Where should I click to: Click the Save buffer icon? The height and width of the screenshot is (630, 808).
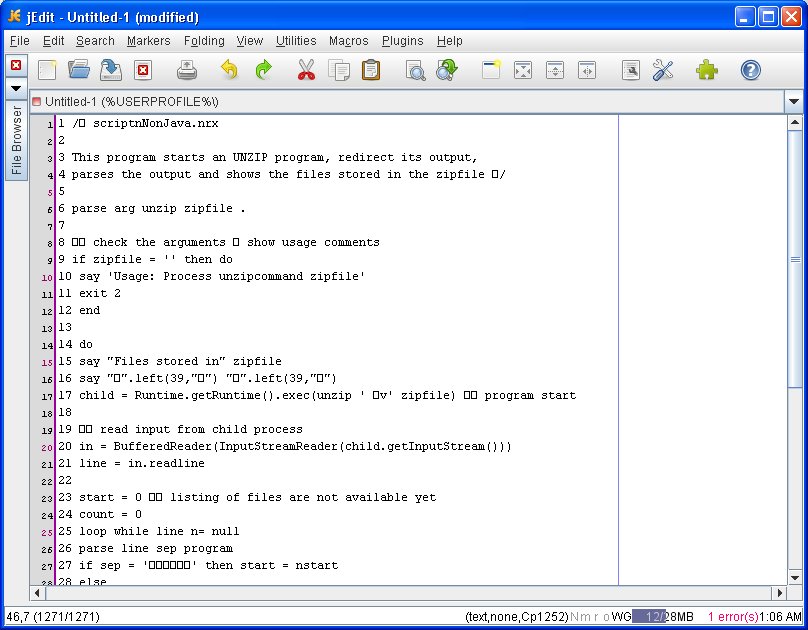111,70
